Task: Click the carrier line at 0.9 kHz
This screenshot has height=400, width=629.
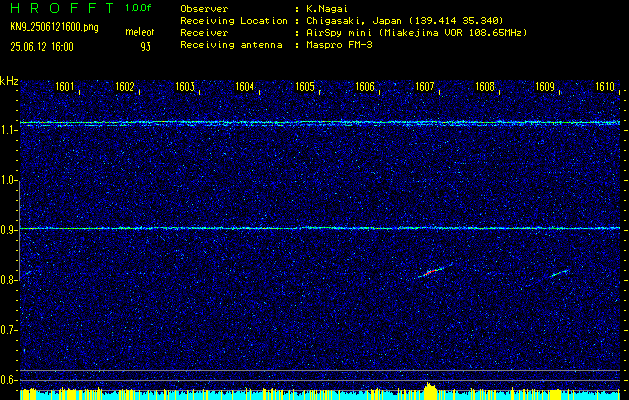Action: point(320,228)
